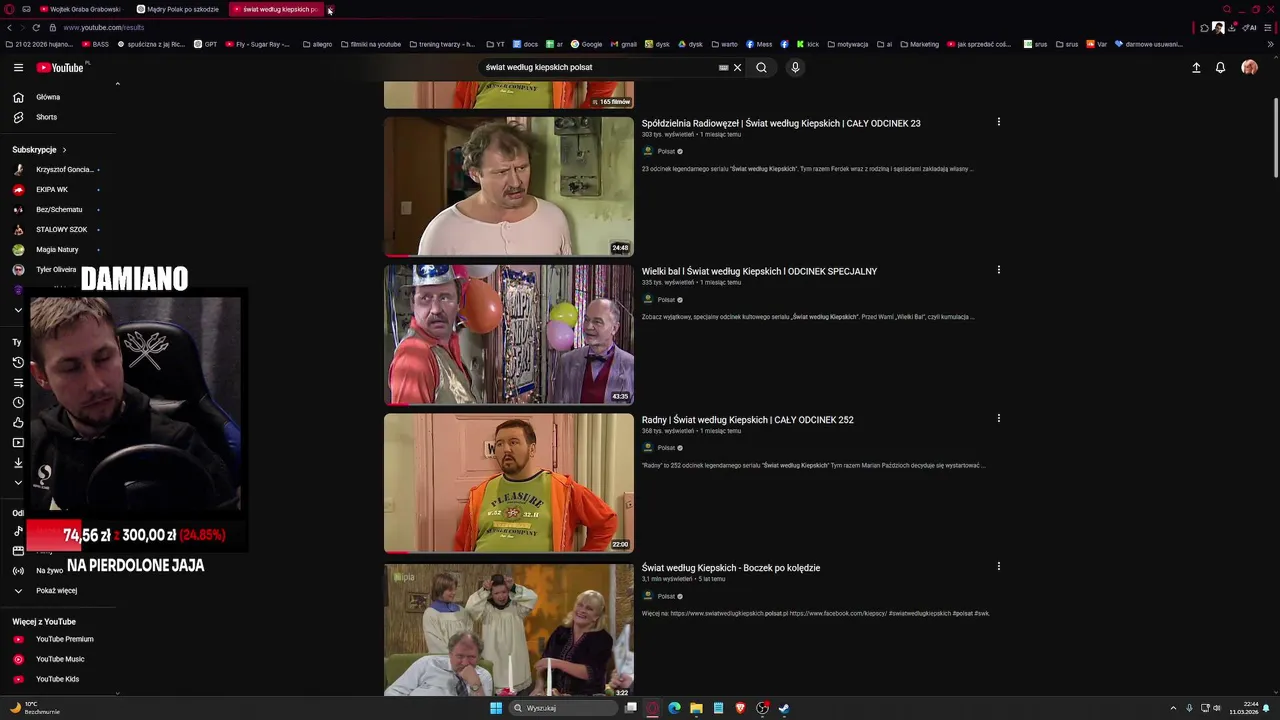Open options menu for Radny video

(x=998, y=418)
